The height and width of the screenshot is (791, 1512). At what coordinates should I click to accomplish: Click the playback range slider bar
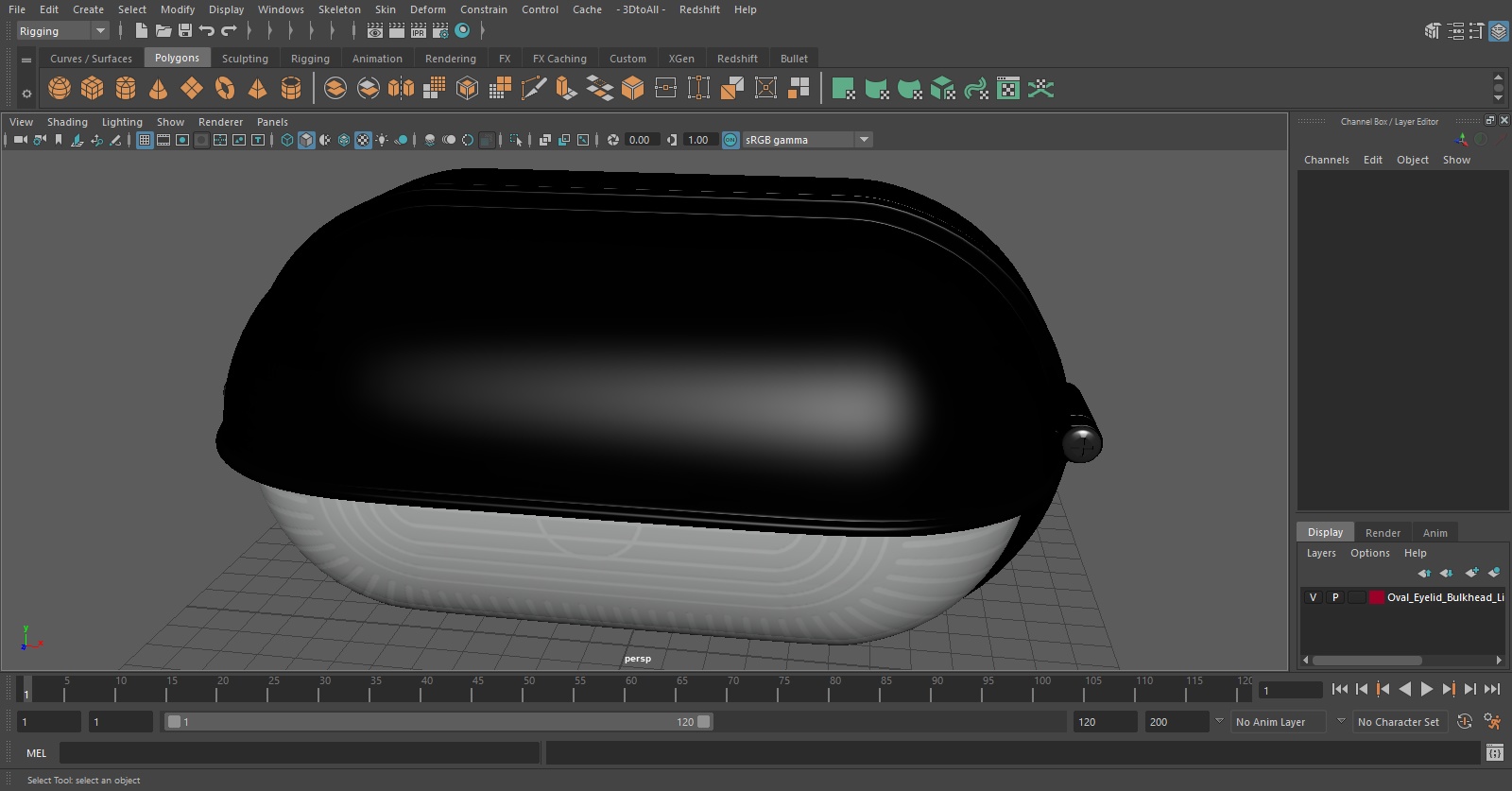click(x=438, y=722)
